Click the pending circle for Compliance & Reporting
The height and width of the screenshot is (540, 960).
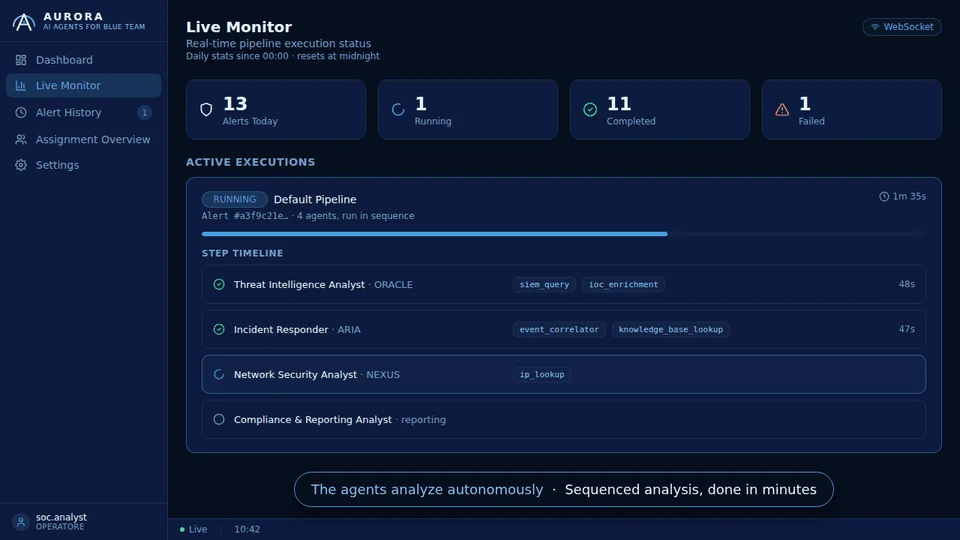(219, 420)
